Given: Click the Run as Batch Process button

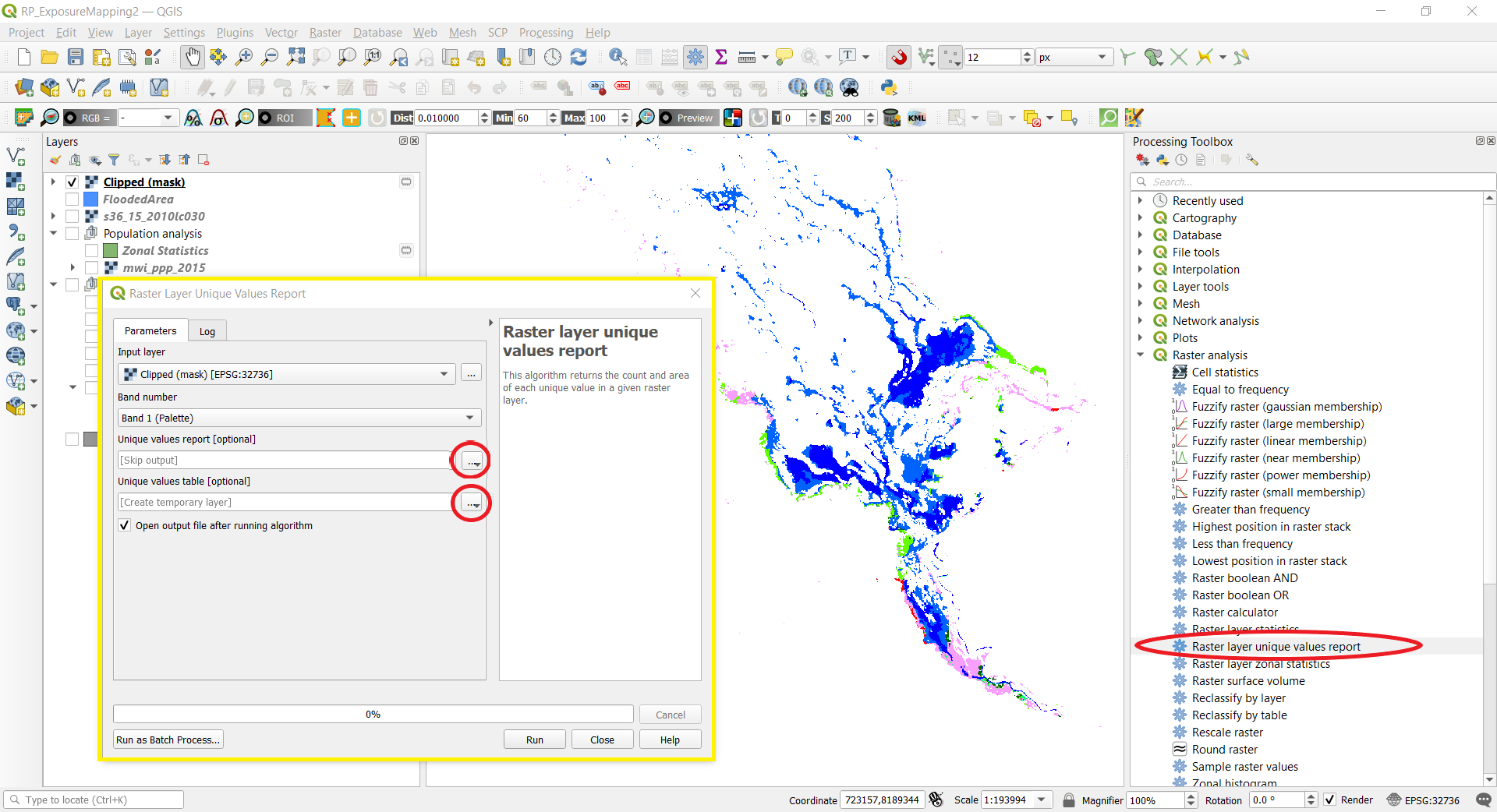Looking at the screenshot, I should click(167, 739).
